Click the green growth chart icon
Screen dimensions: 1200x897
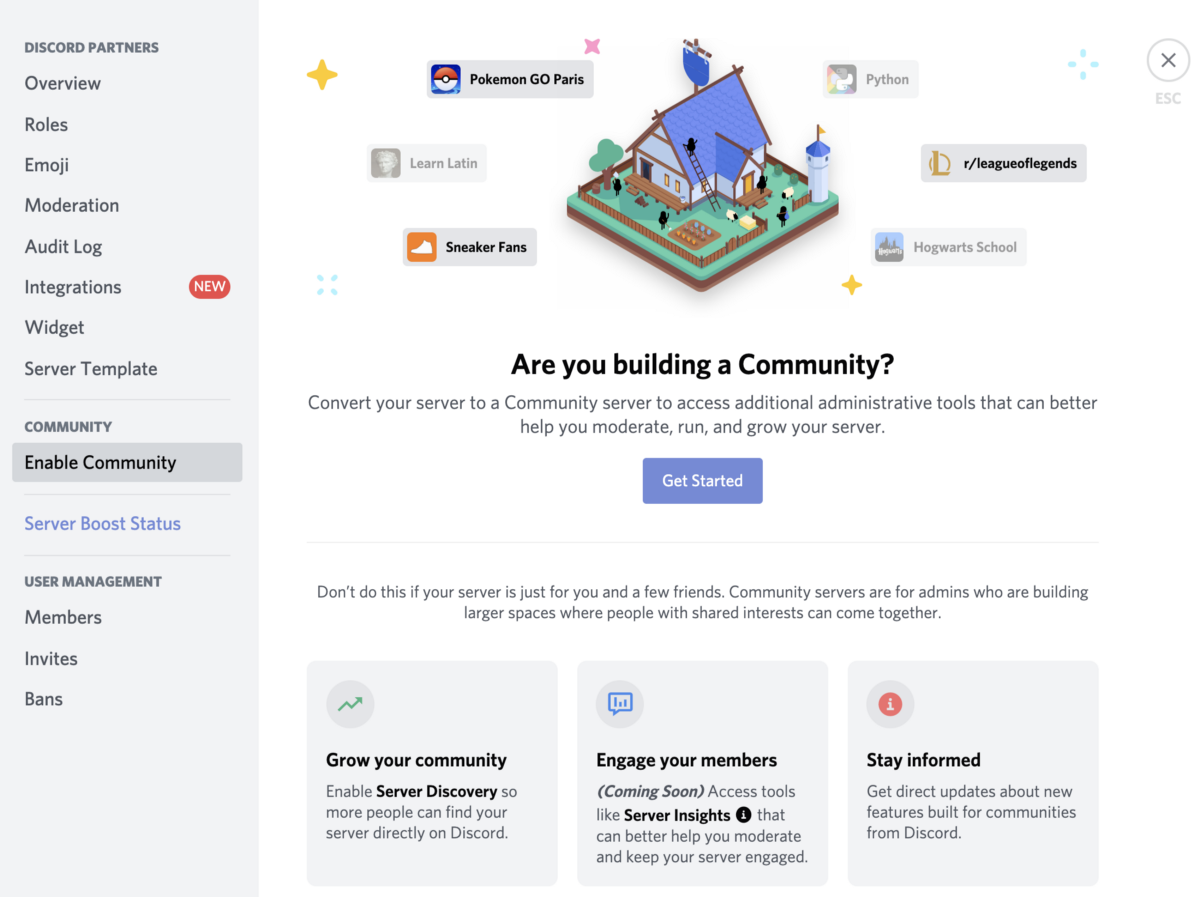[x=350, y=704]
